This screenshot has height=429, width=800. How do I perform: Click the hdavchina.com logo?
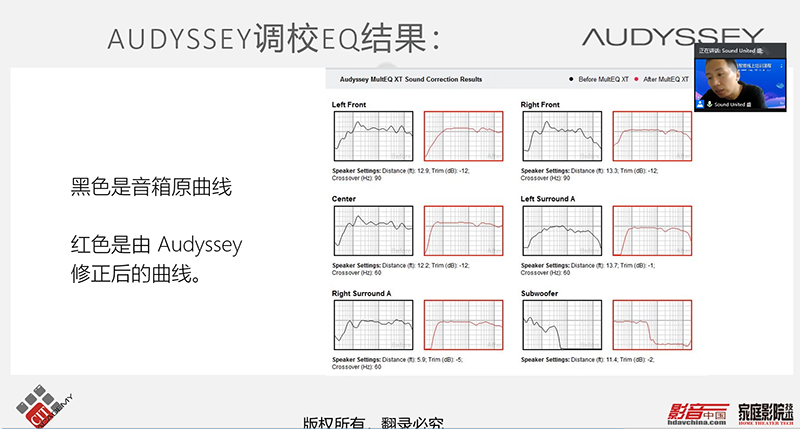click(697, 414)
